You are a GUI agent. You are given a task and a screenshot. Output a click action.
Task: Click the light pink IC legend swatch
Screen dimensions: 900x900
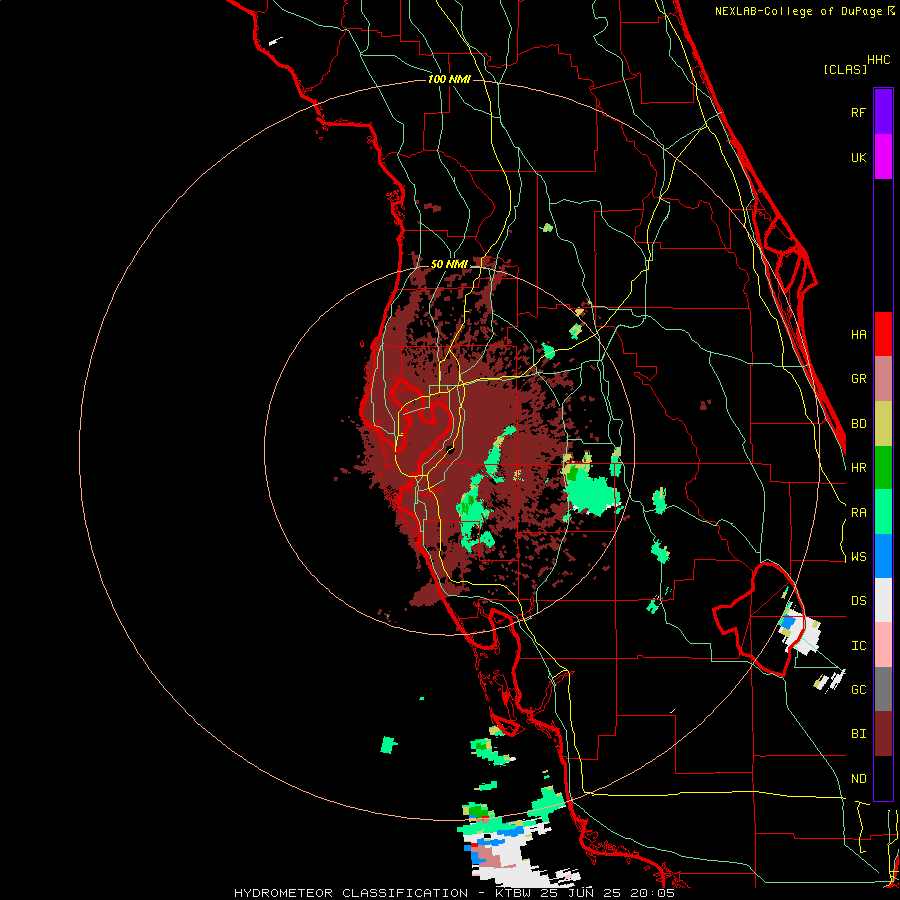(x=883, y=645)
